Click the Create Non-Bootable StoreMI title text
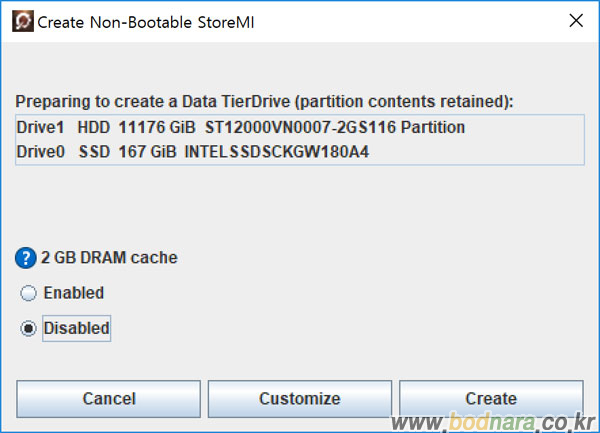The width and height of the screenshot is (600, 433). 146,22
